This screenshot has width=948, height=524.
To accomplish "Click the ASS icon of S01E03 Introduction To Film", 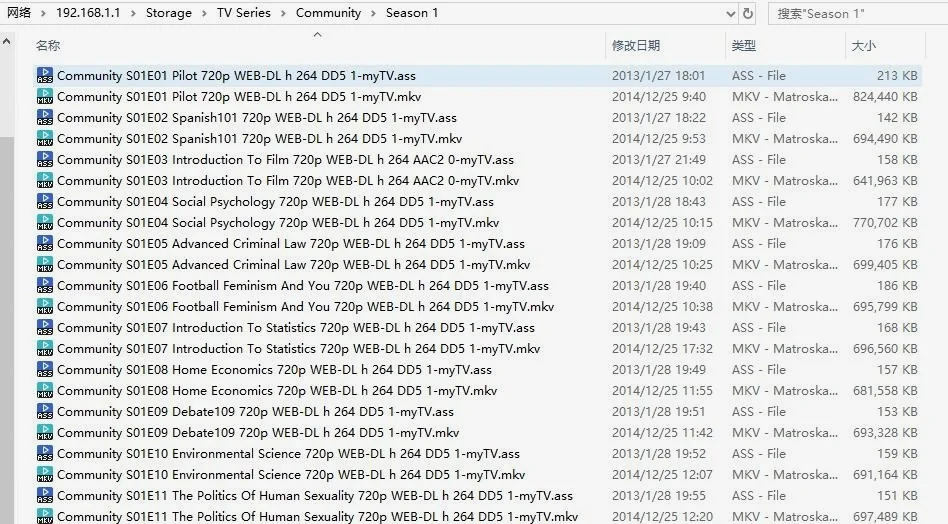I will (x=45, y=160).
